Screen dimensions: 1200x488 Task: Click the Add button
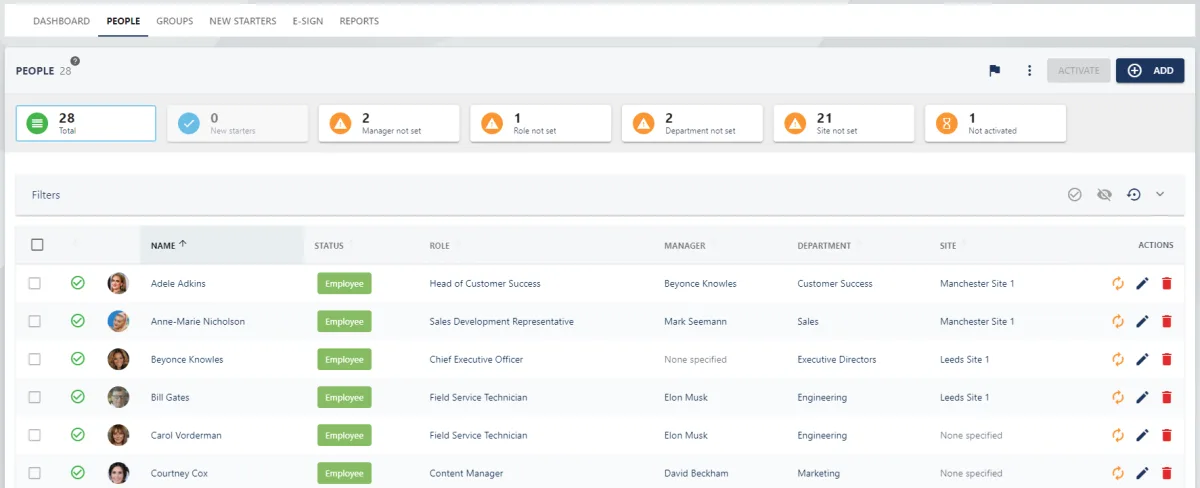(1150, 71)
